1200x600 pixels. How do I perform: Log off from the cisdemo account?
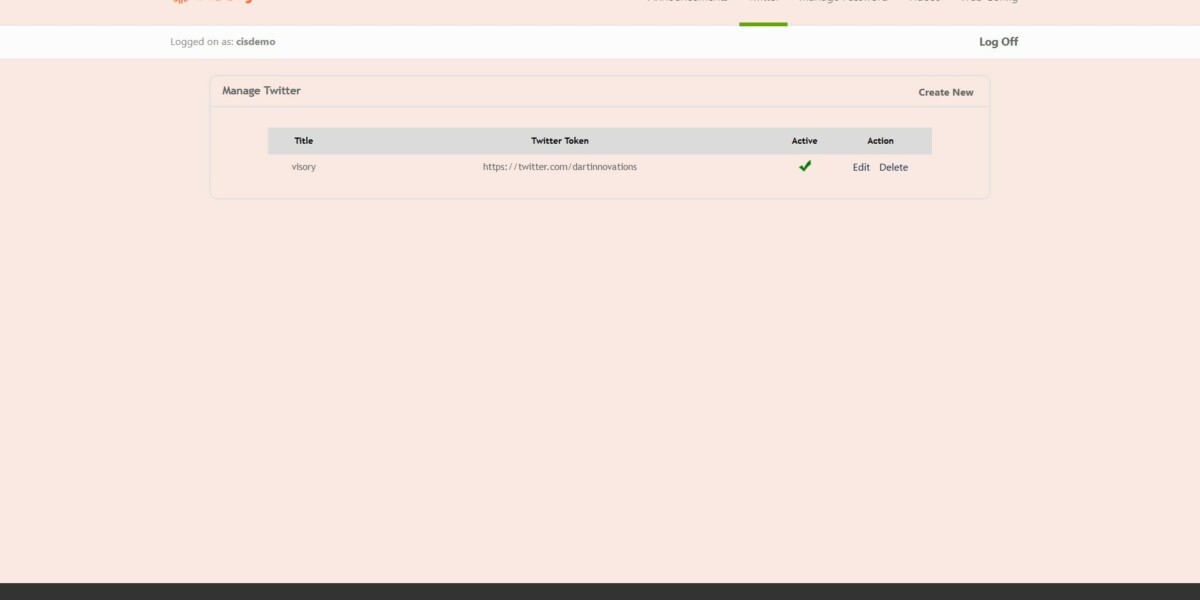point(998,42)
